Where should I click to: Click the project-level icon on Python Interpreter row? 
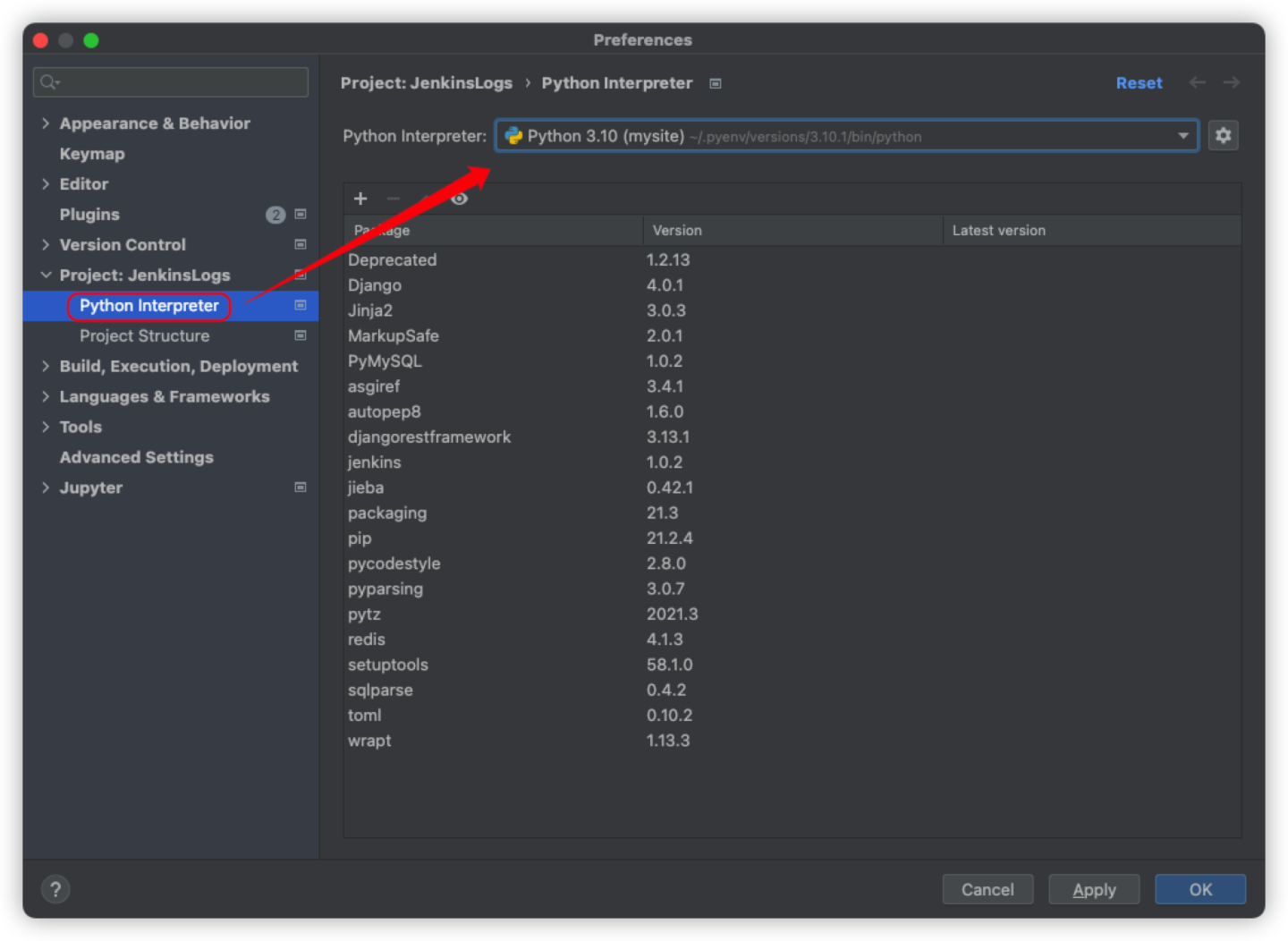[x=301, y=305]
